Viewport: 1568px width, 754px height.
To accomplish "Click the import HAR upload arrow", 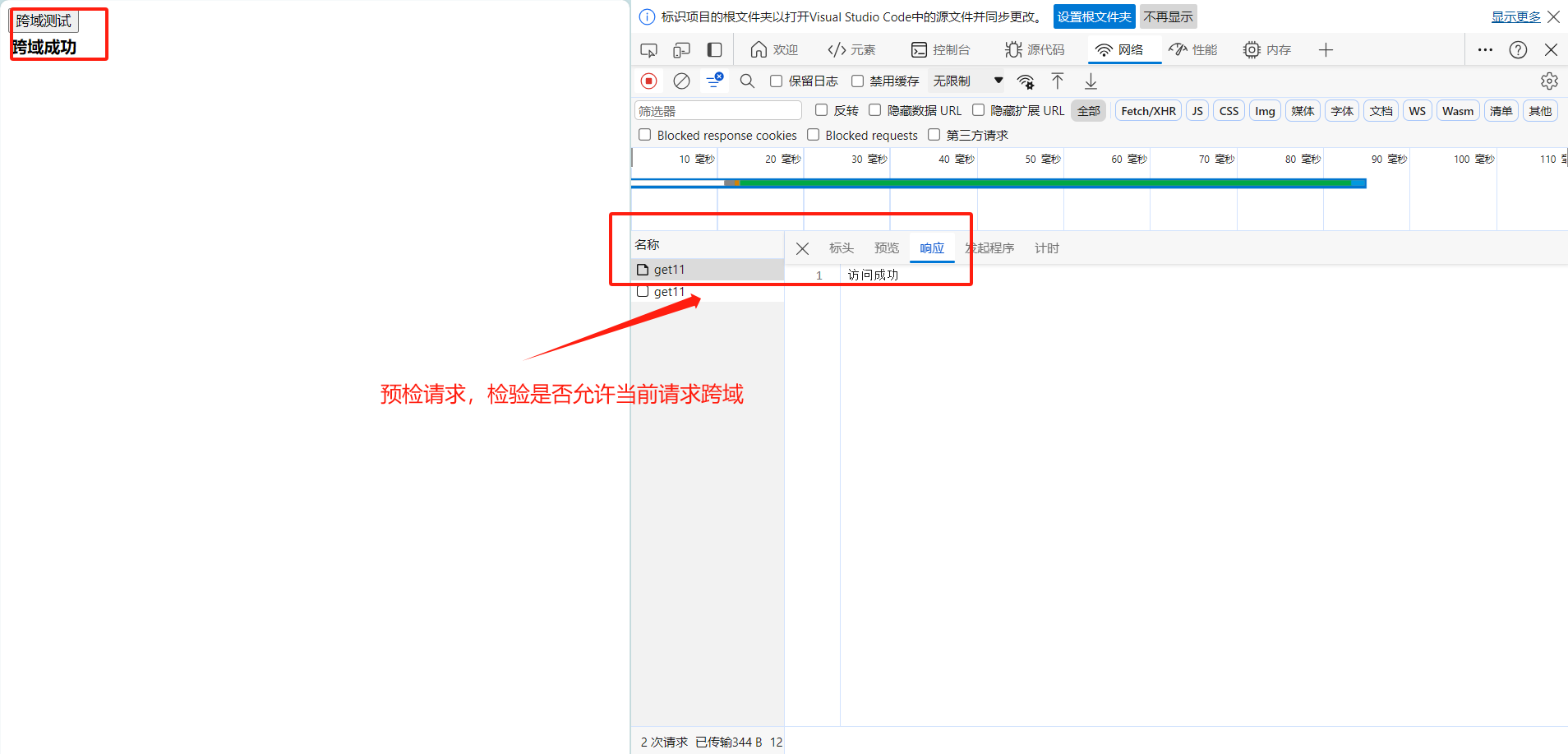I will 1058,81.
